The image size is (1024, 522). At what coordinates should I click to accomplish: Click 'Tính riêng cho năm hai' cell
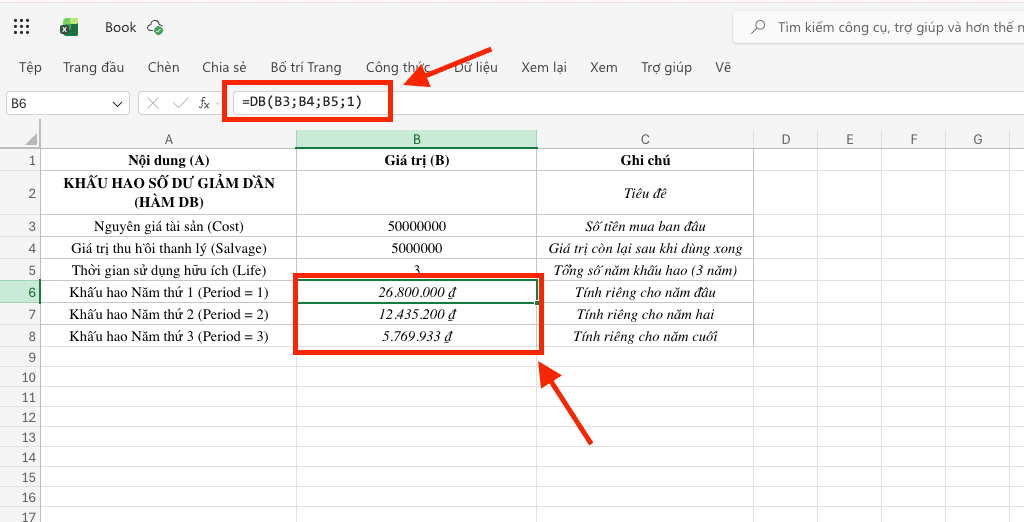point(645,314)
